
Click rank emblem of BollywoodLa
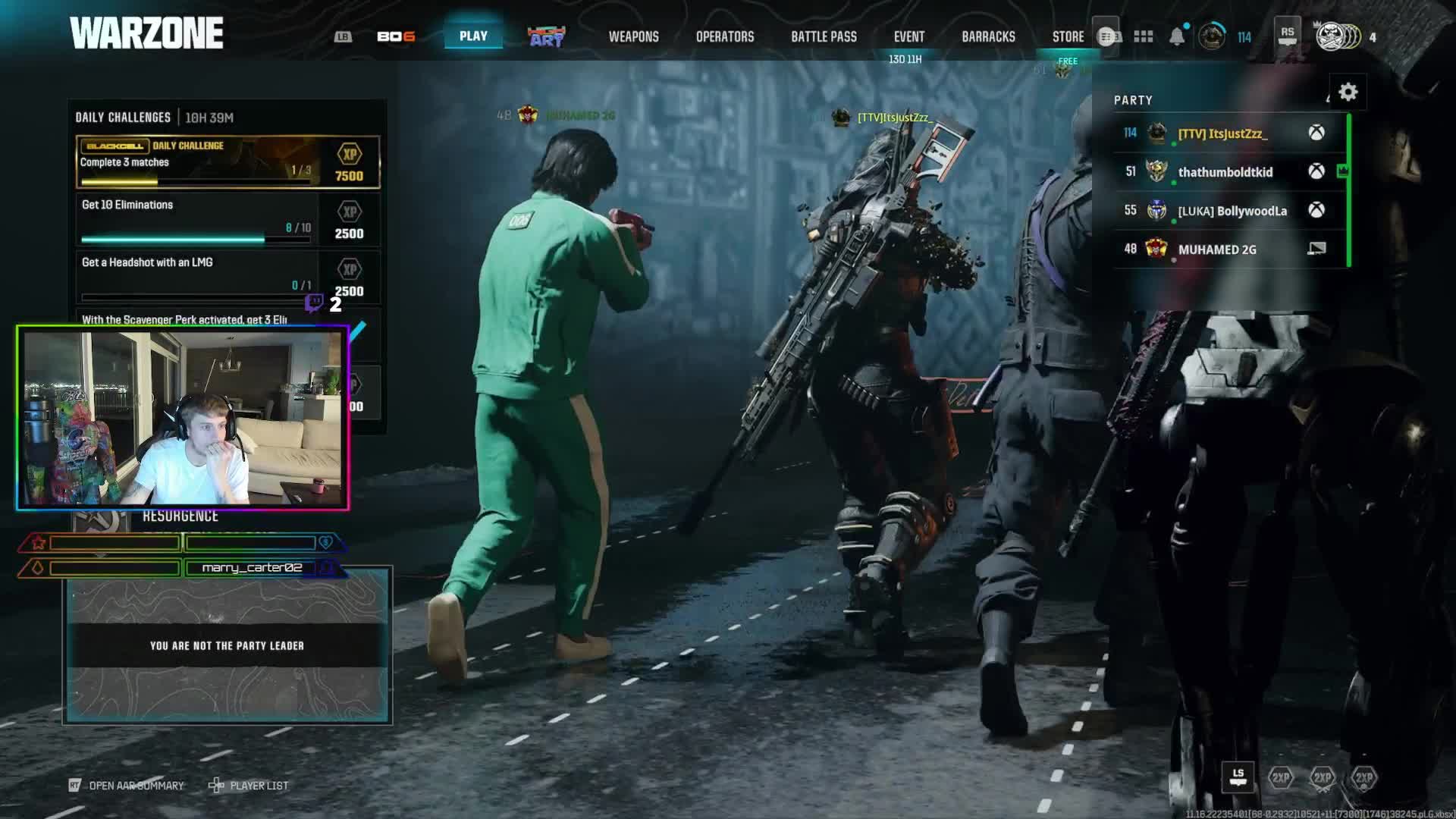tap(1156, 210)
